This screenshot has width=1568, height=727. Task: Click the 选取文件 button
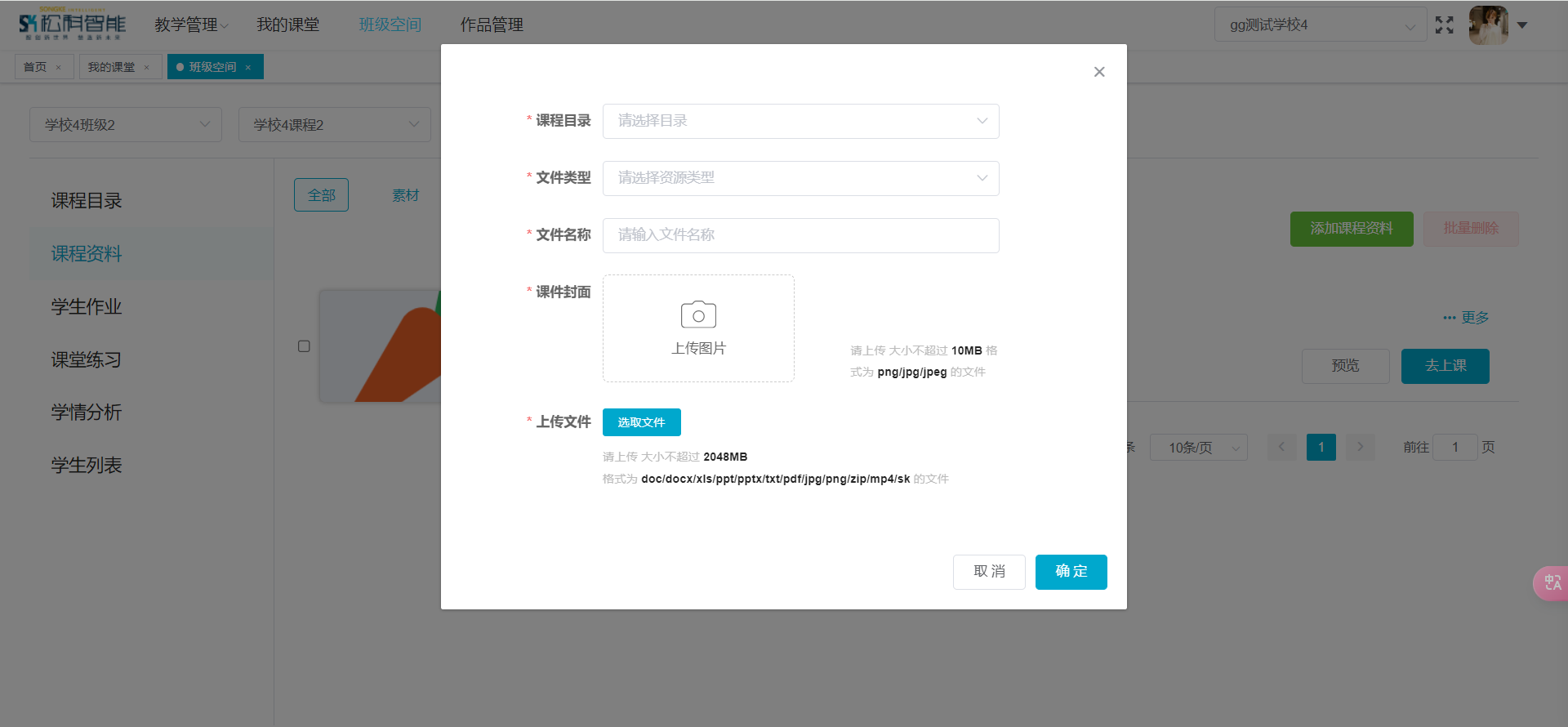(641, 422)
